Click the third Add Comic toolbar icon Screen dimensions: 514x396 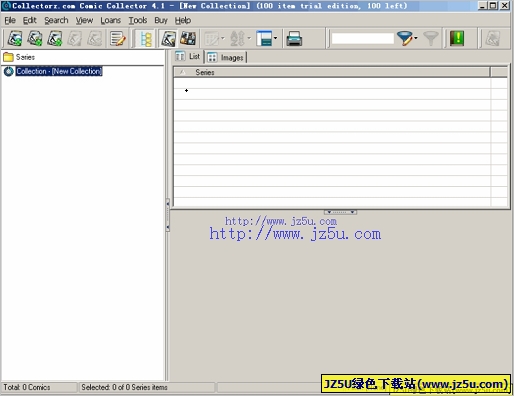point(55,39)
